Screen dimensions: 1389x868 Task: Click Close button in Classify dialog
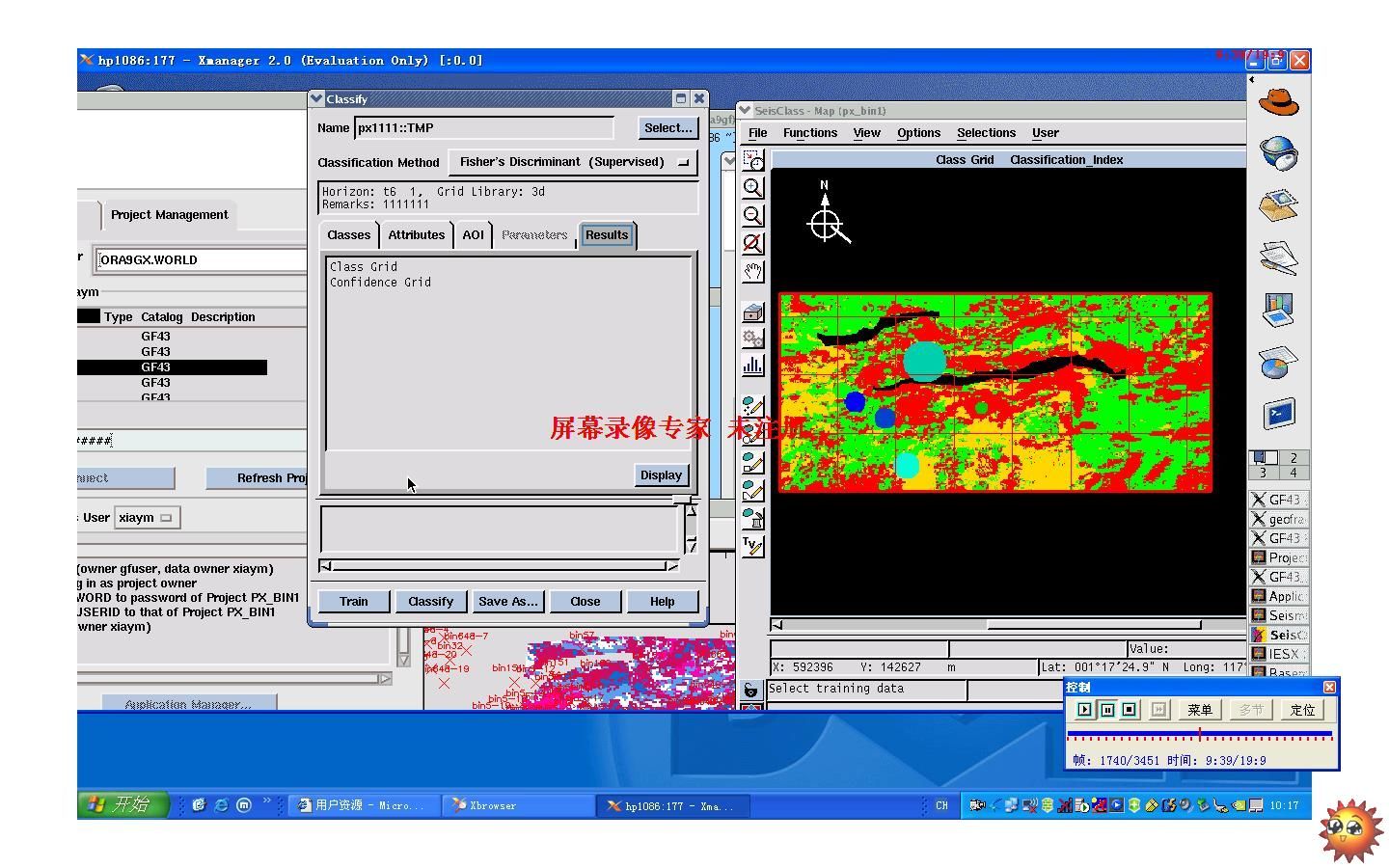click(x=586, y=602)
